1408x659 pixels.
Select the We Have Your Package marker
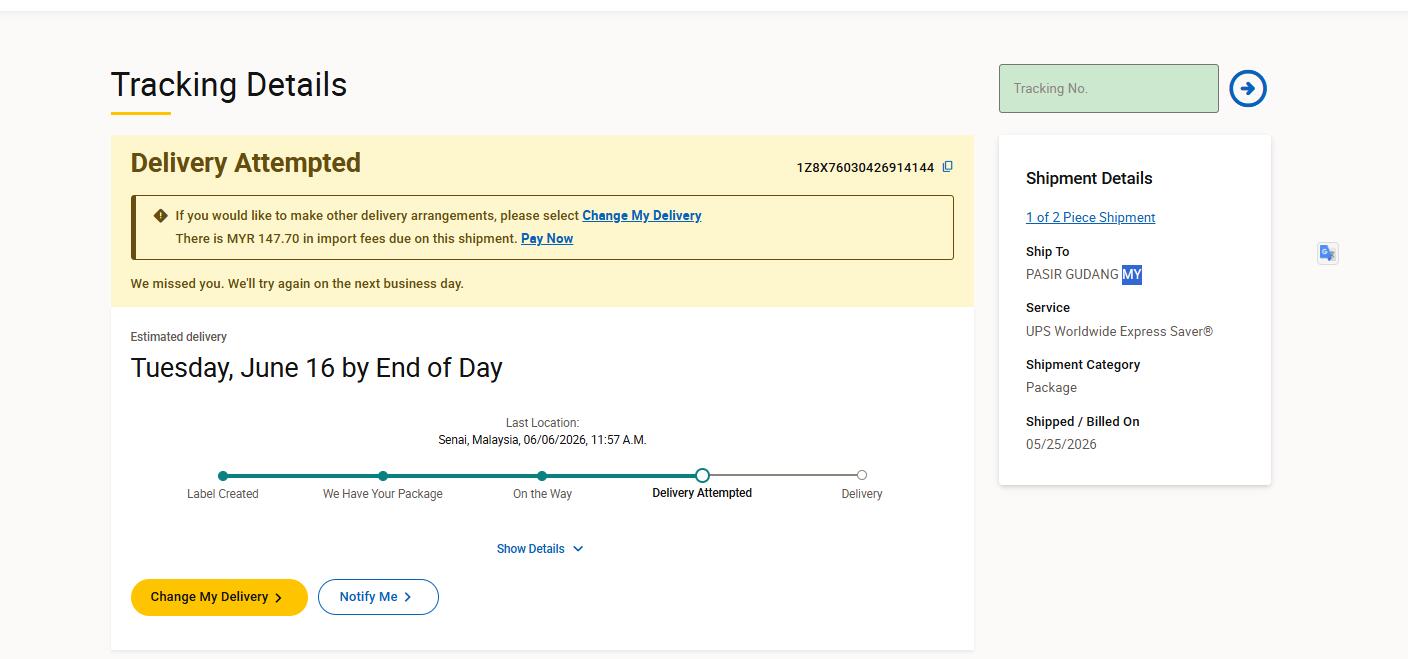point(383,476)
